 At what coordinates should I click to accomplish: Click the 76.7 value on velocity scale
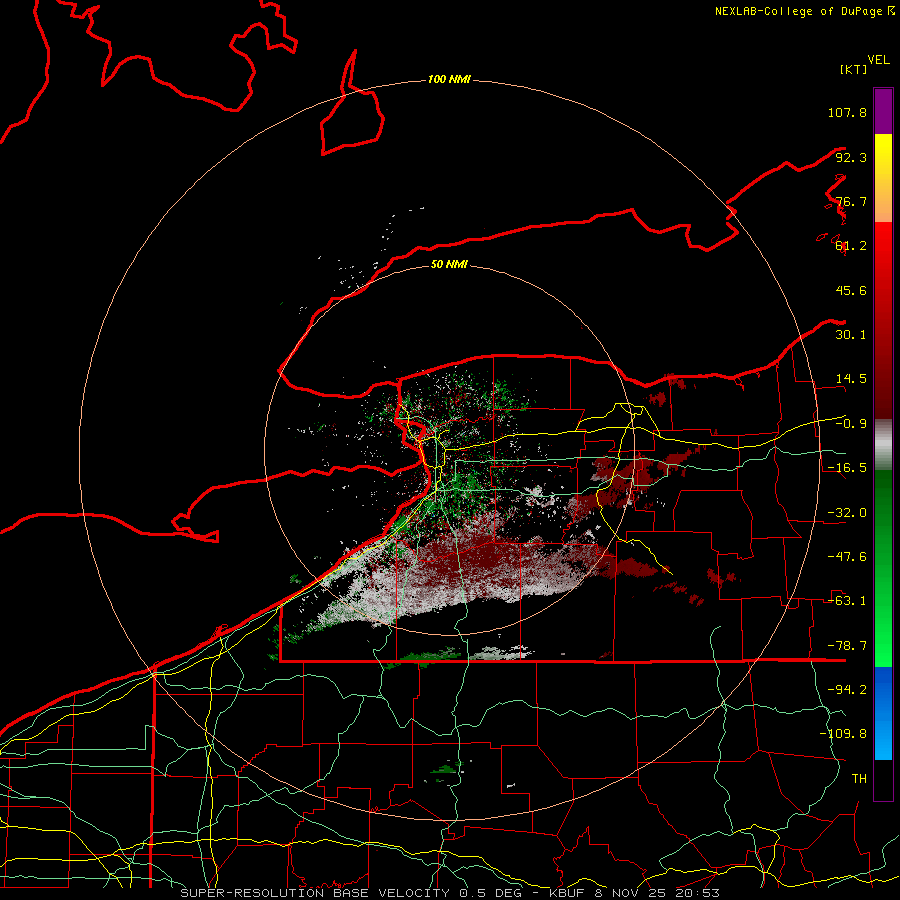851,201
